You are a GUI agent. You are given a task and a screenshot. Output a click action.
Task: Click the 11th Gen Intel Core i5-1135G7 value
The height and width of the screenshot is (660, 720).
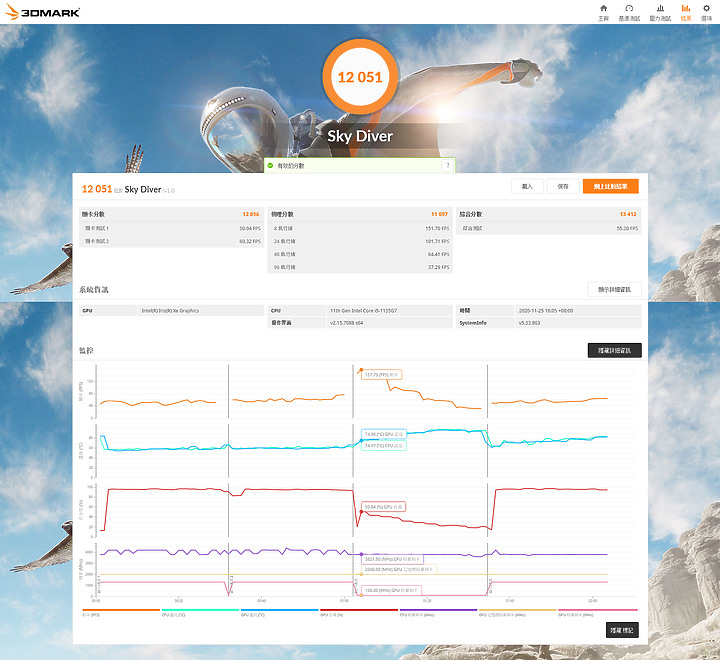[x=364, y=310]
